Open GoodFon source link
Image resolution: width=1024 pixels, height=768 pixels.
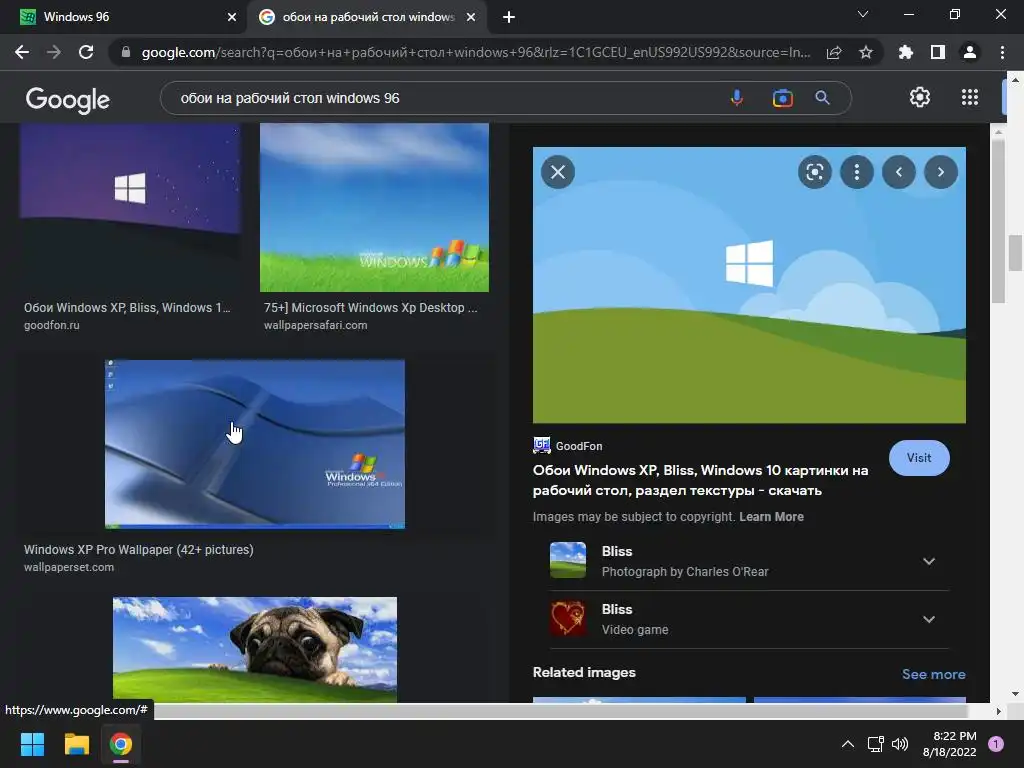[568, 446]
